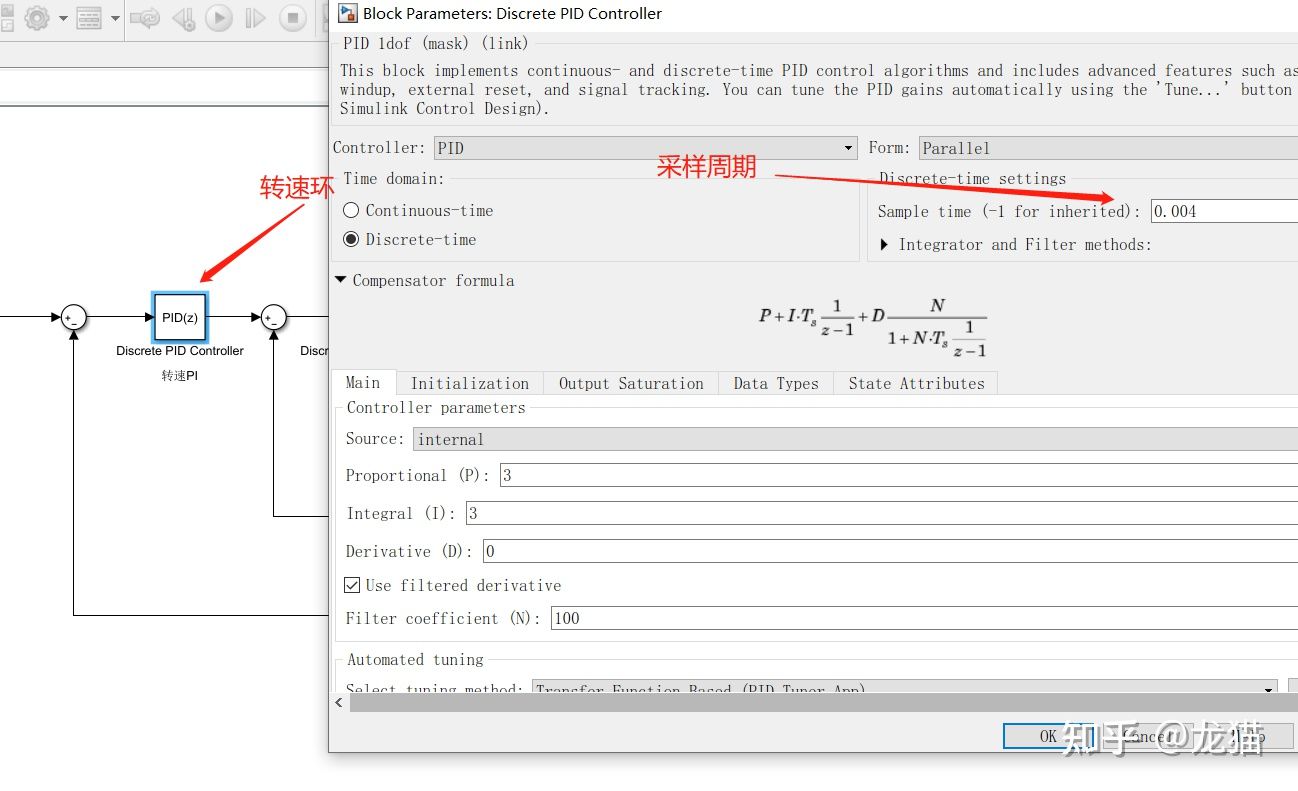Click the Block Parameters dialog title icon
Viewport: 1298px width, 791px height.
pyautogui.click(x=347, y=13)
